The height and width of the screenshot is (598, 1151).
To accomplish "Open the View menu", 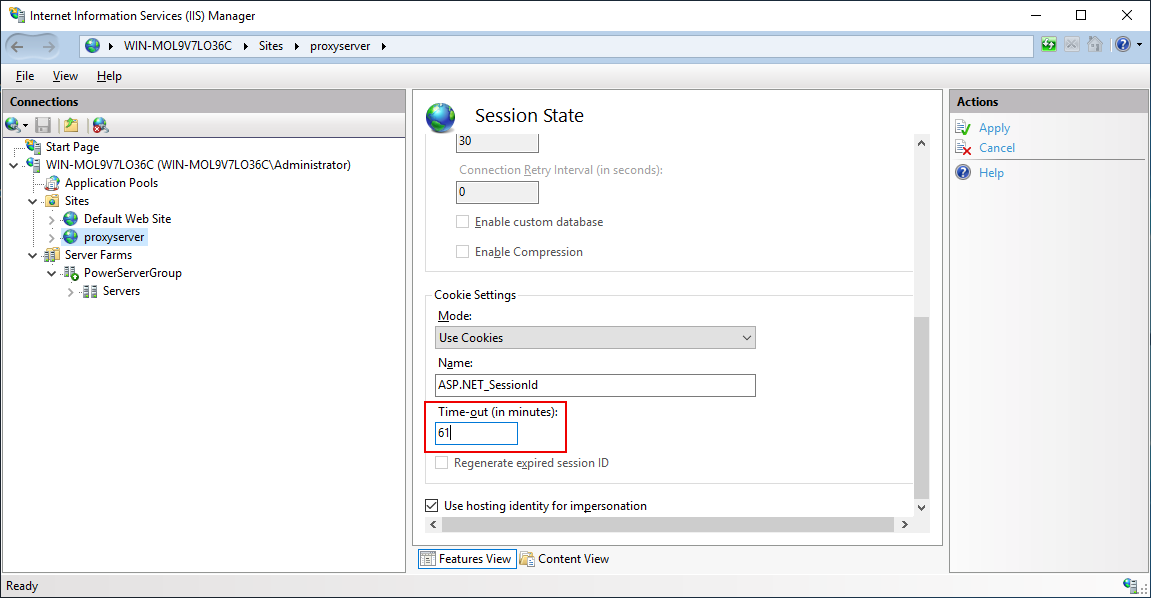I will tap(65, 76).
